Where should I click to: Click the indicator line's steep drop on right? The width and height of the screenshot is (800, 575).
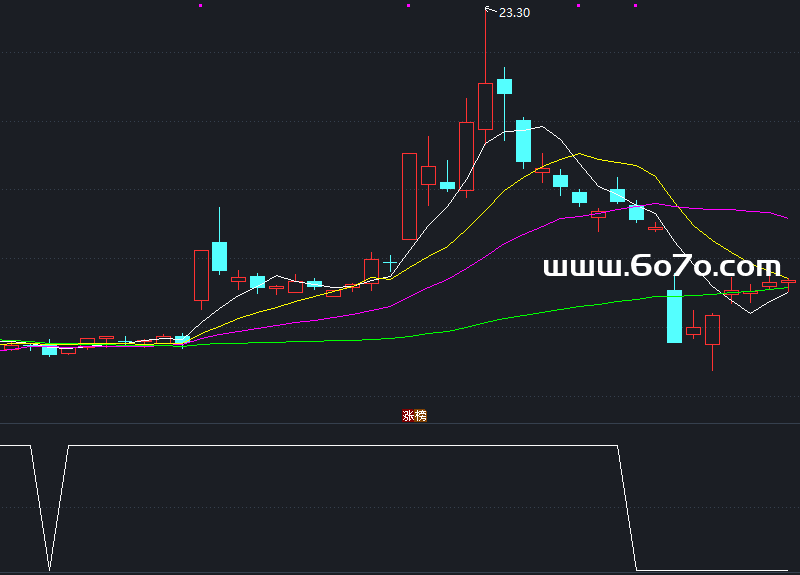(628, 510)
